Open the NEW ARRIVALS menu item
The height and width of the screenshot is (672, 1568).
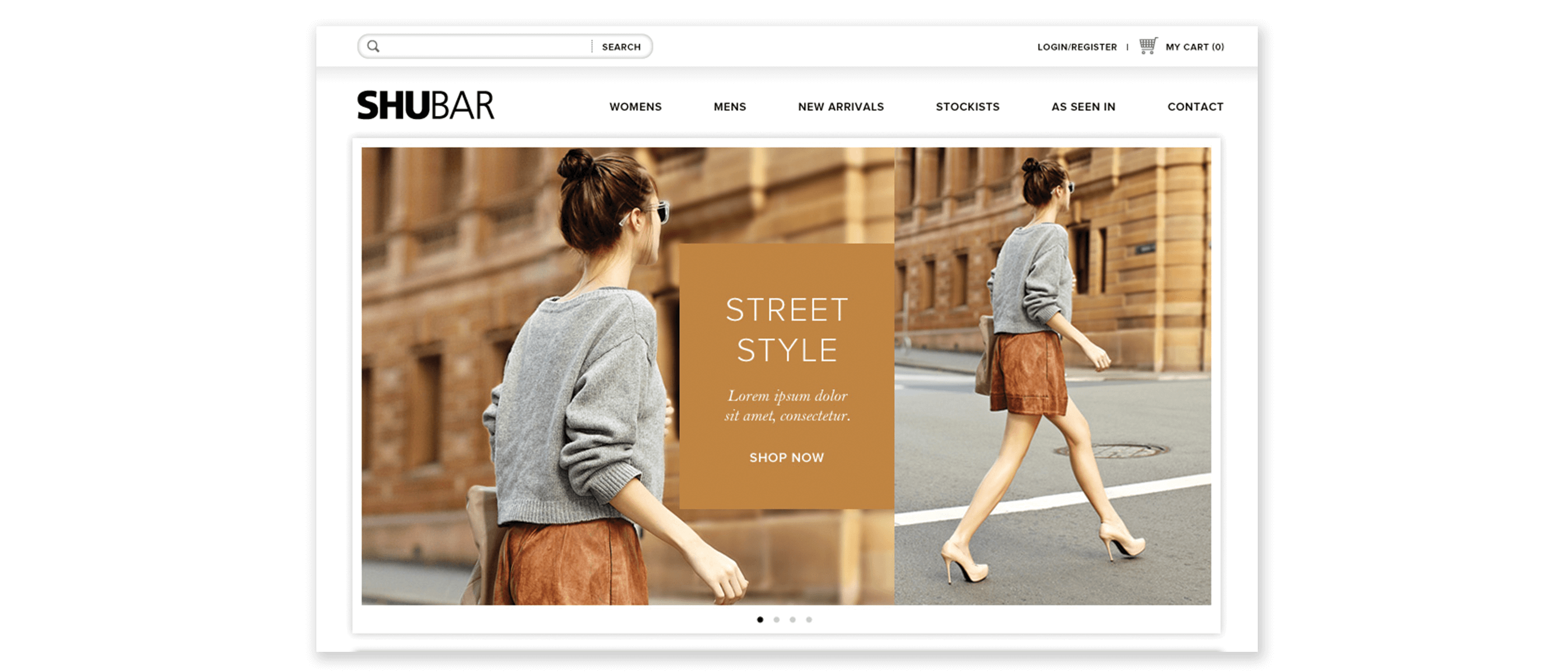[841, 106]
